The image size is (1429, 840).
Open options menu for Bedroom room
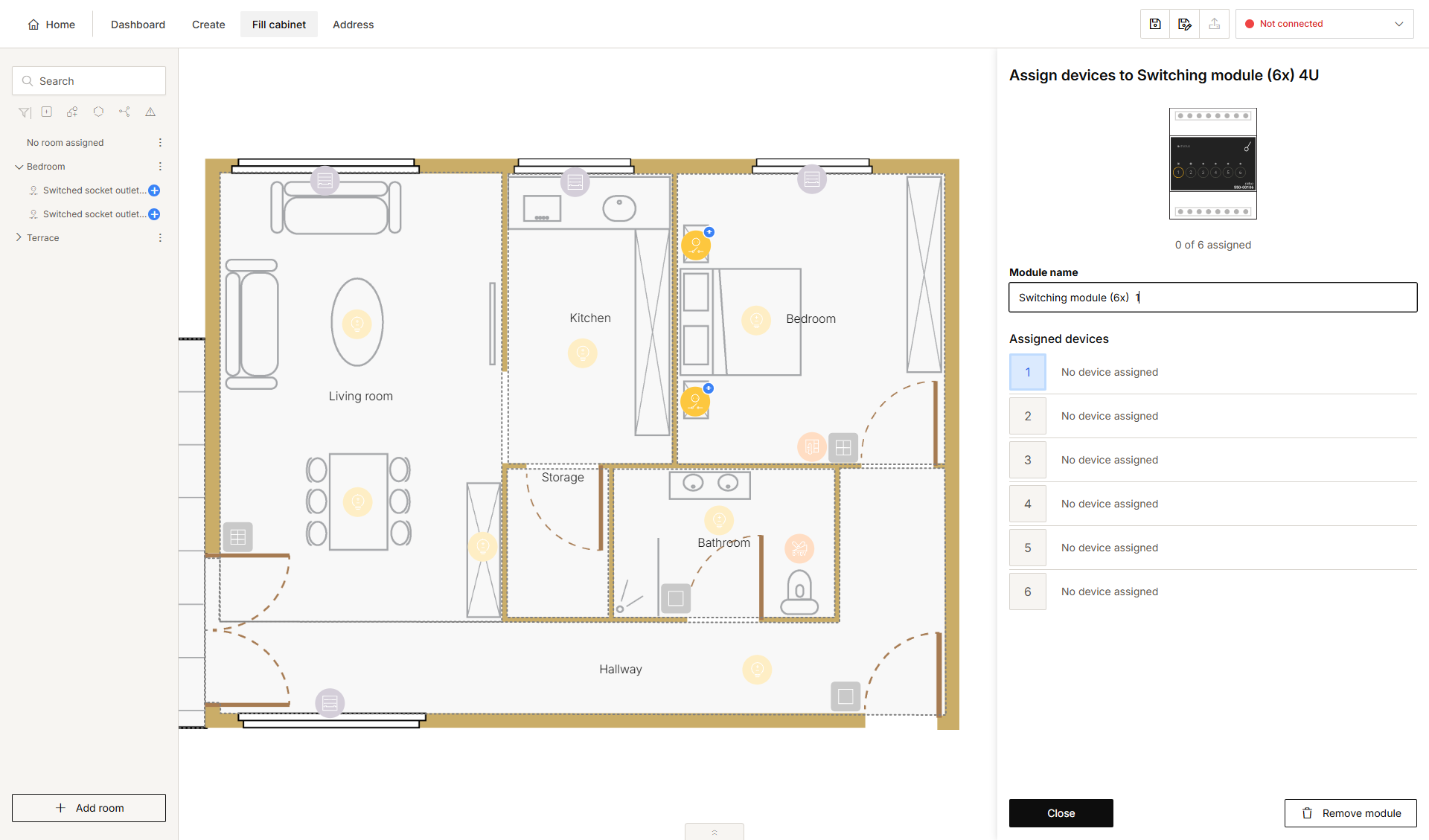[x=160, y=167]
